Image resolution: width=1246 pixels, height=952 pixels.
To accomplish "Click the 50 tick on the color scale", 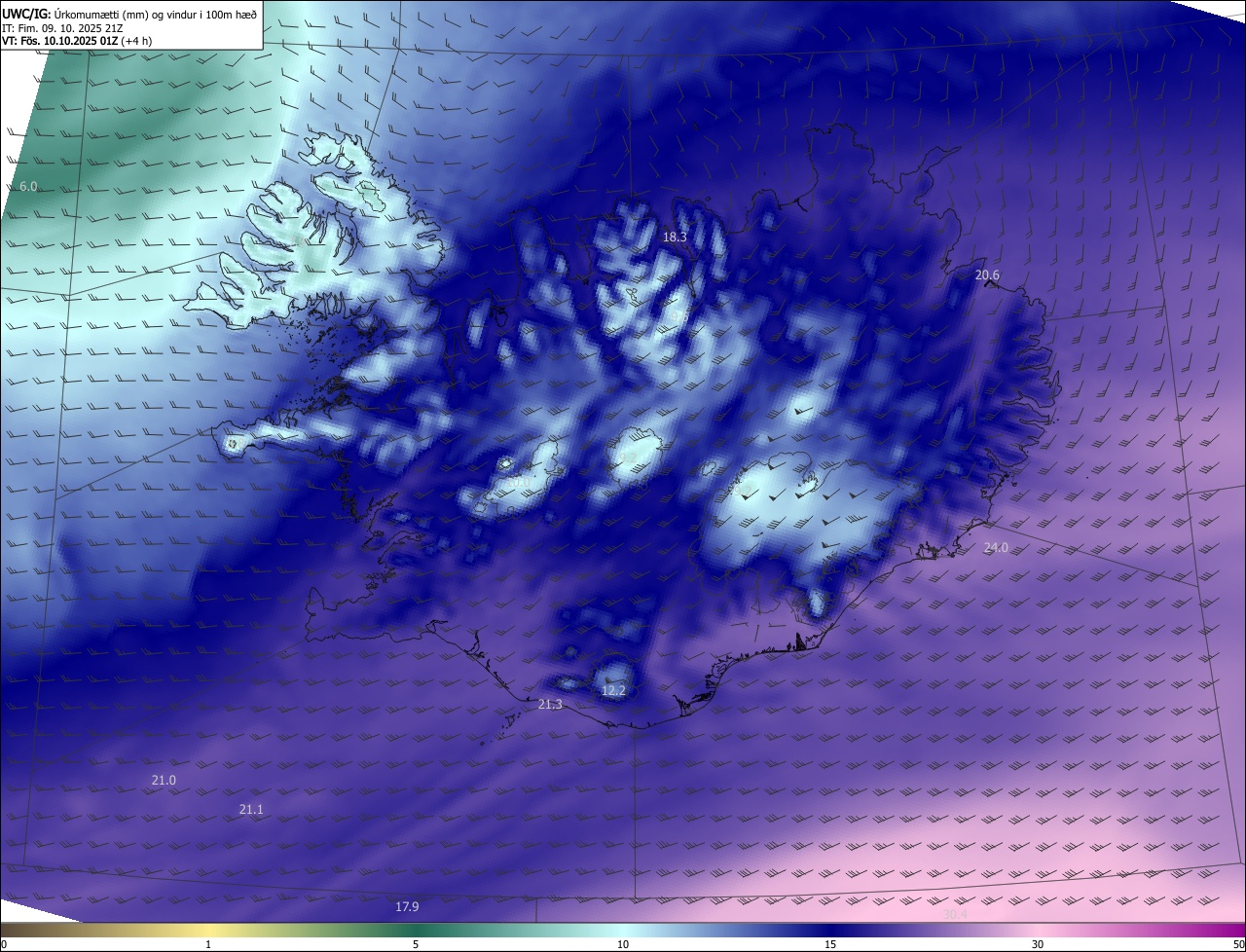I will (1238, 944).
